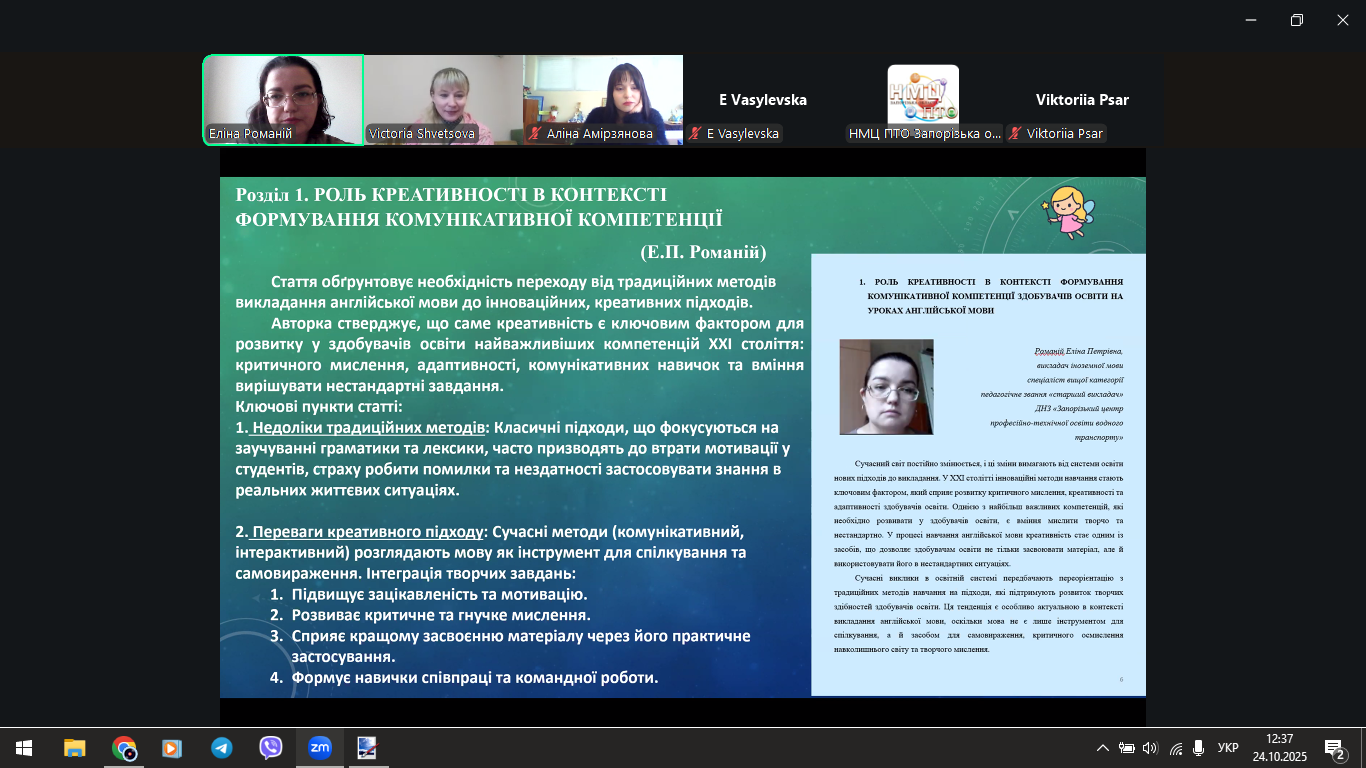Click muted mic icon on Viktoriia Psar

pyautogui.click(x=1015, y=134)
